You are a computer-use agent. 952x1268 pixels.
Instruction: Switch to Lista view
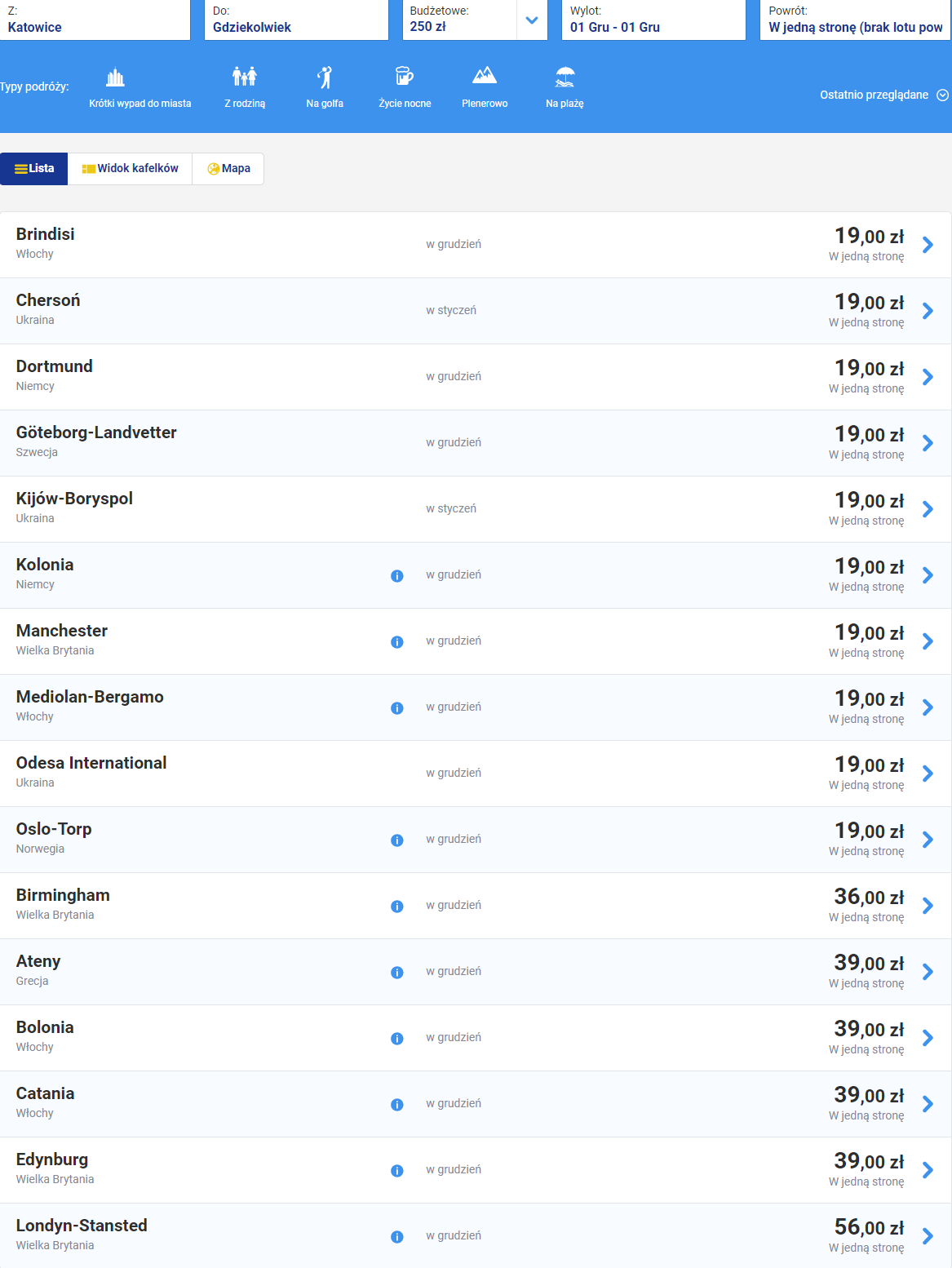point(34,169)
